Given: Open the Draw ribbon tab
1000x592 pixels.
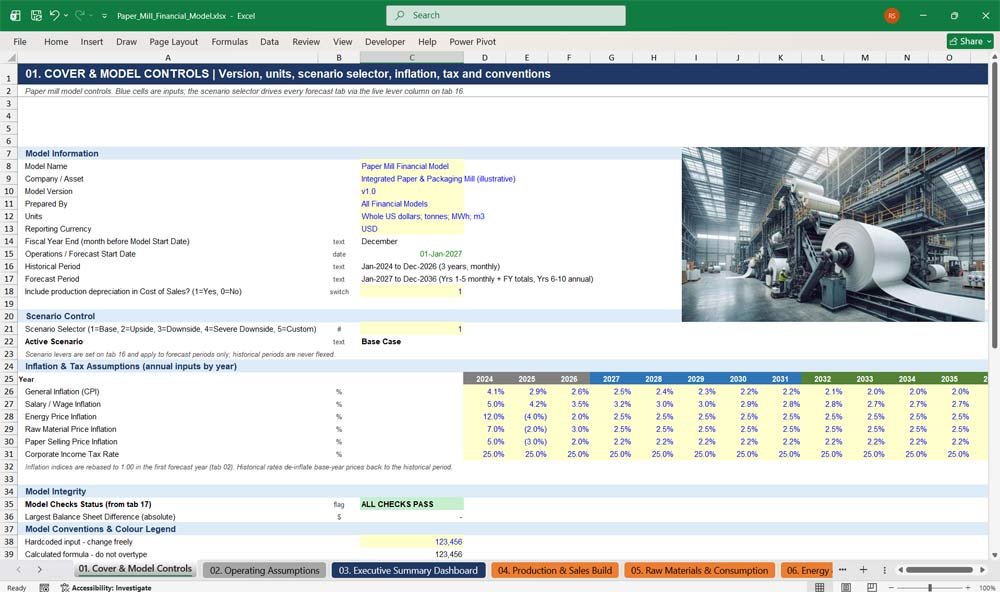Looking at the screenshot, I should pyautogui.click(x=126, y=41).
